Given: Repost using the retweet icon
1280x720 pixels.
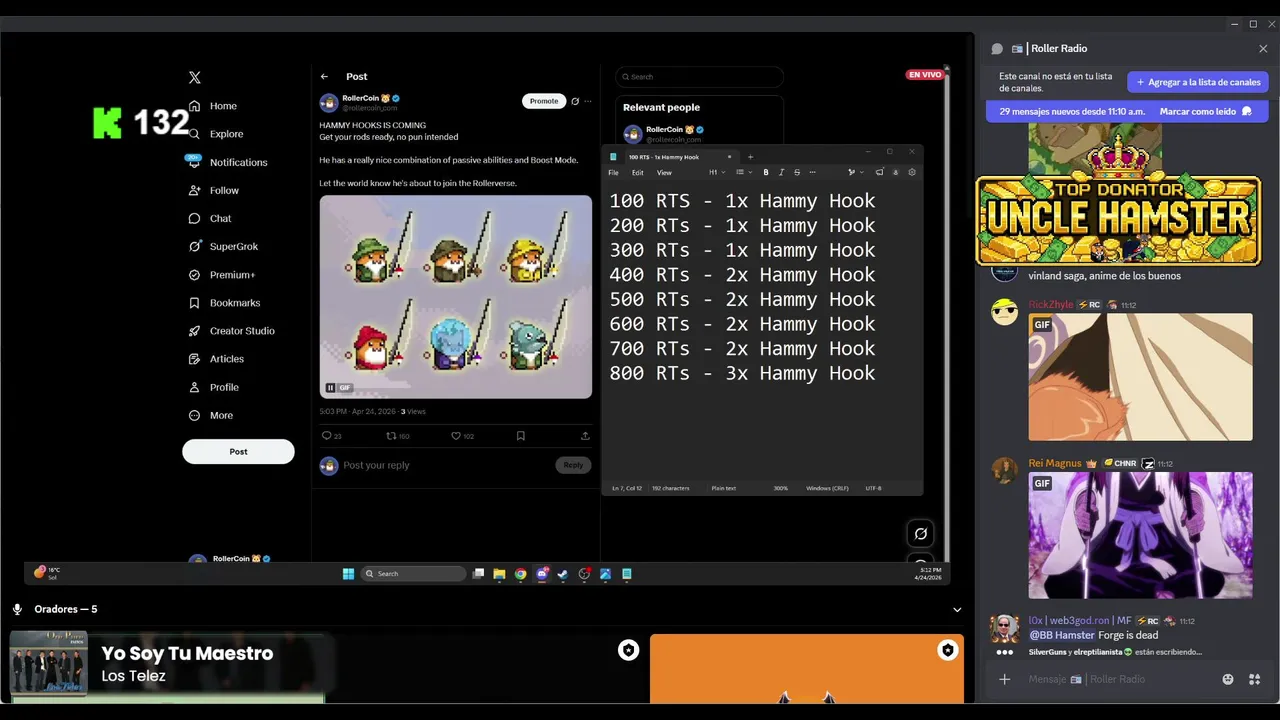Looking at the screenshot, I should (391, 436).
